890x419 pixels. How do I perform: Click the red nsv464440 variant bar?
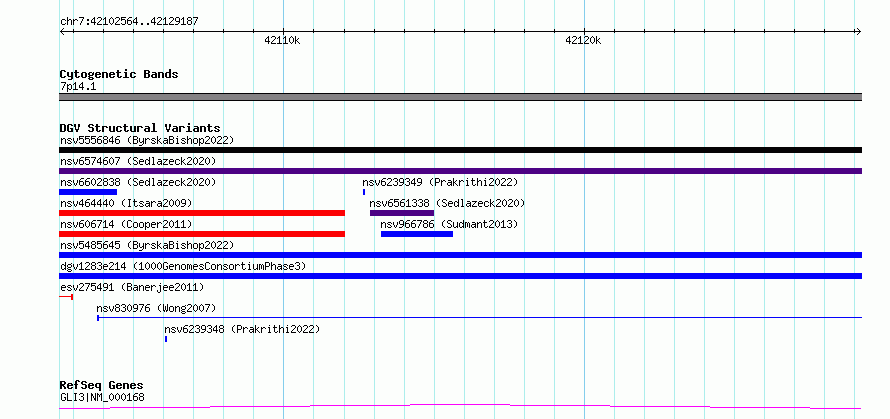pyautogui.click(x=202, y=213)
